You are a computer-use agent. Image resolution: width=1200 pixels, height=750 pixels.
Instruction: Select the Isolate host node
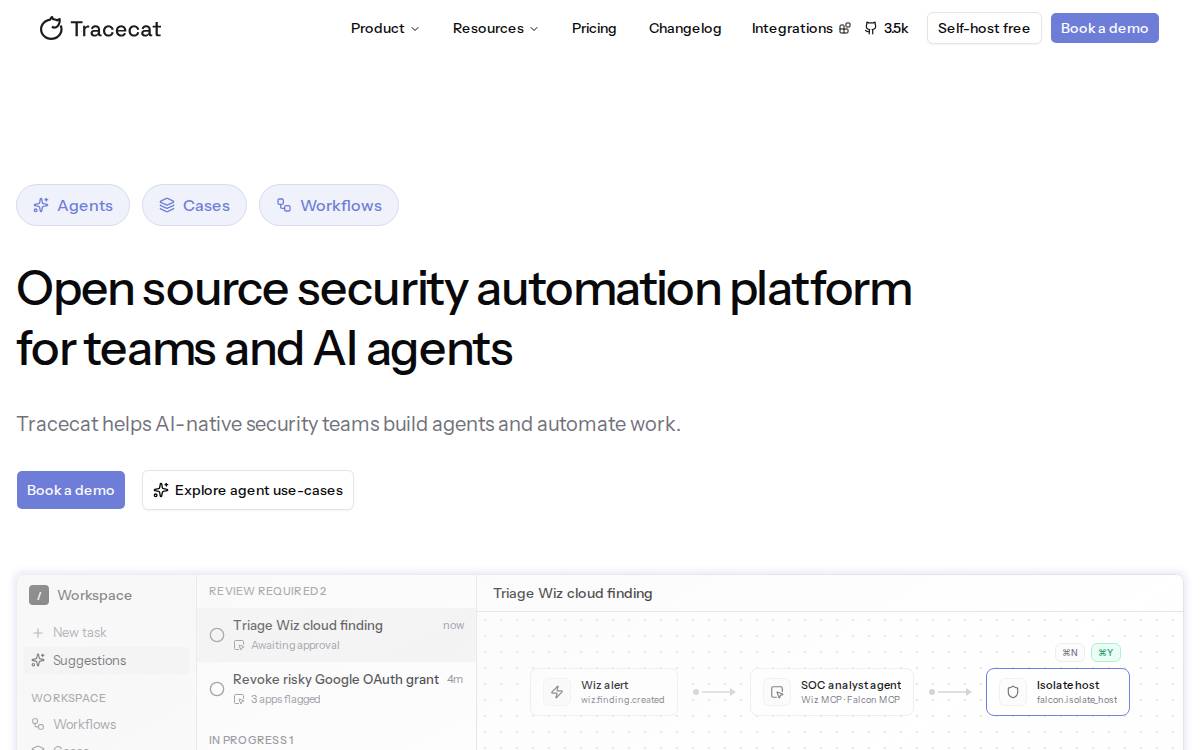coord(1058,692)
